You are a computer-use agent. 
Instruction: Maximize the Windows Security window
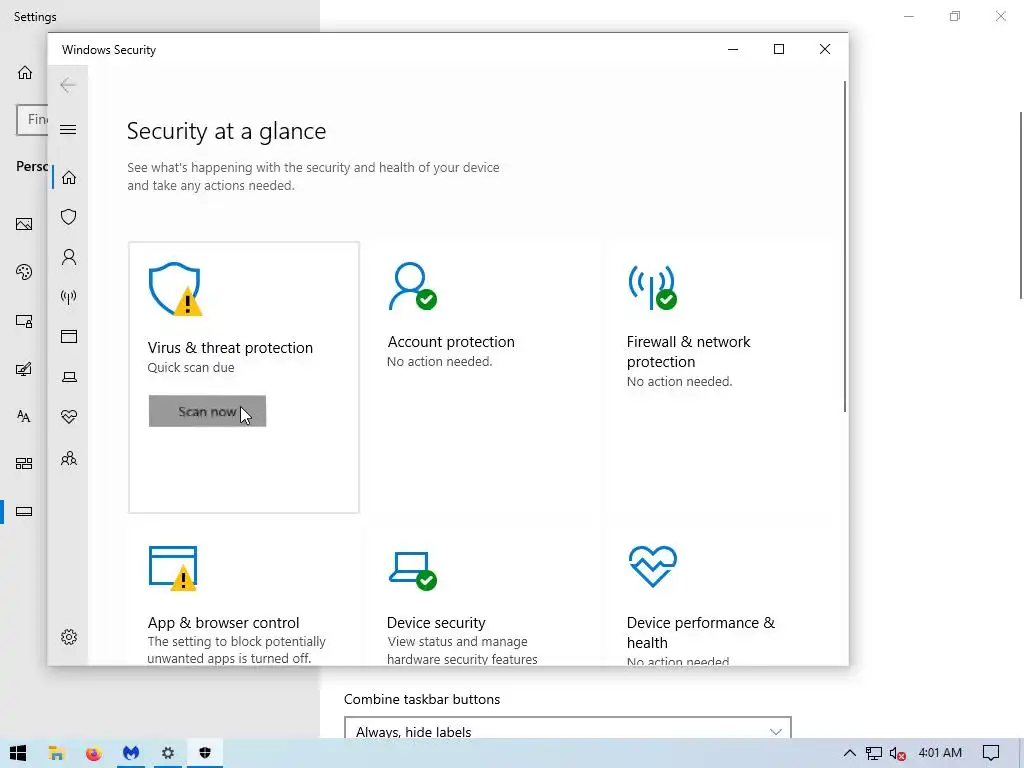[x=778, y=50]
